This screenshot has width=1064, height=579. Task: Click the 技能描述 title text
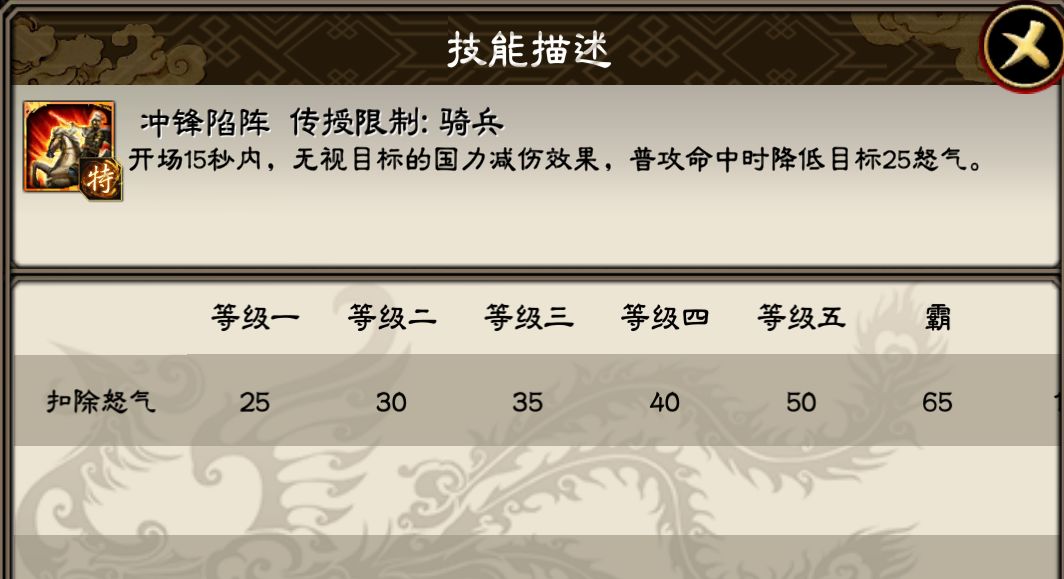point(529,49)
